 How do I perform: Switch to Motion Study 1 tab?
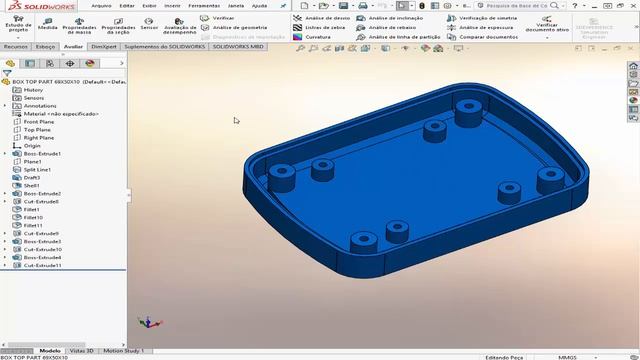pyautogui.click(x=123, y=351)
